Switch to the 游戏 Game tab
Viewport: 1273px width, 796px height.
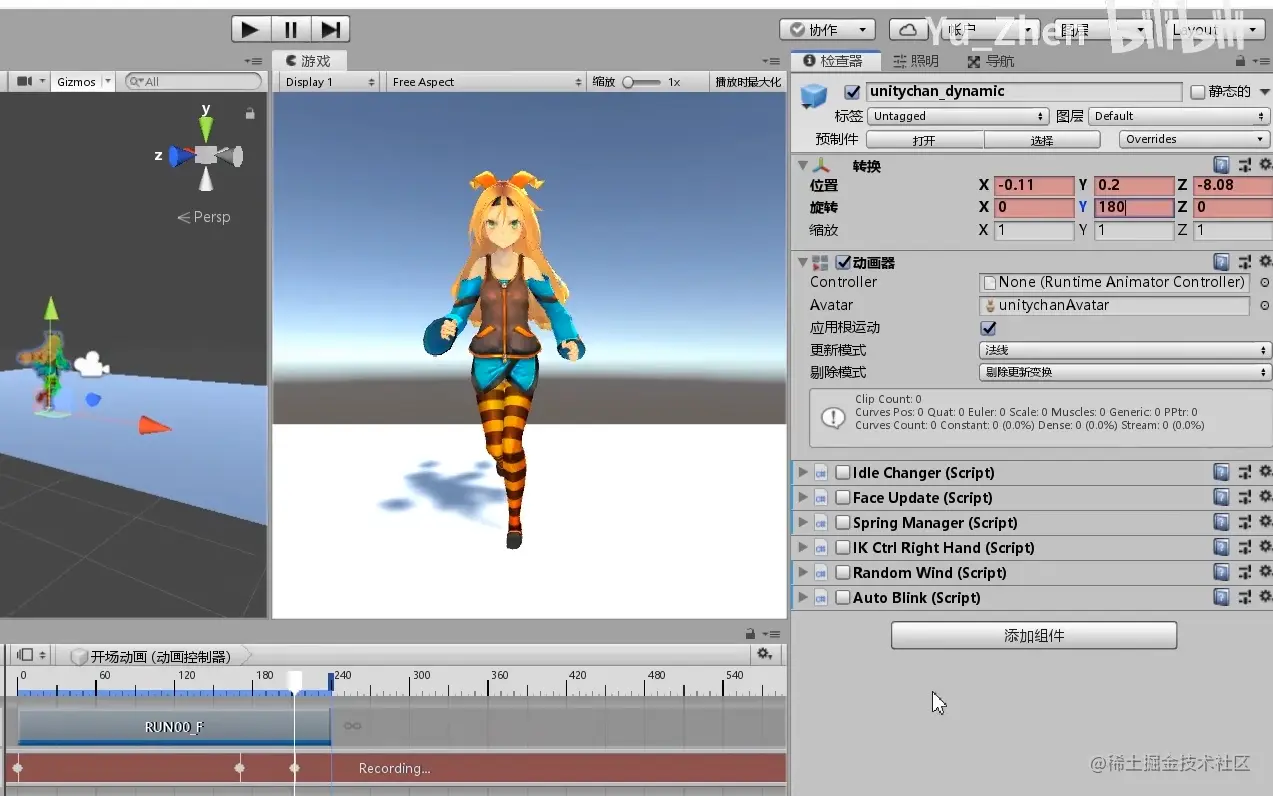[x=308, y=61]
